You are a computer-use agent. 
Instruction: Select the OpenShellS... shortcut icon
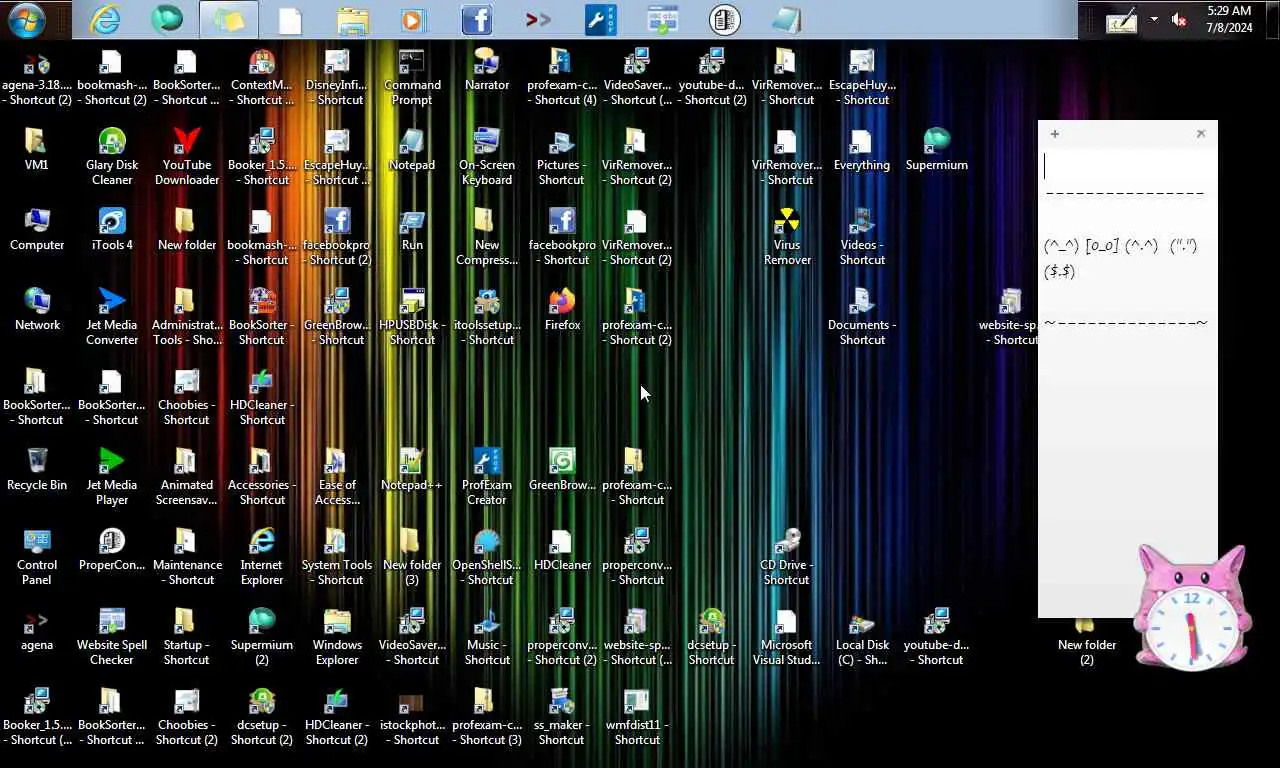(487, 557)
